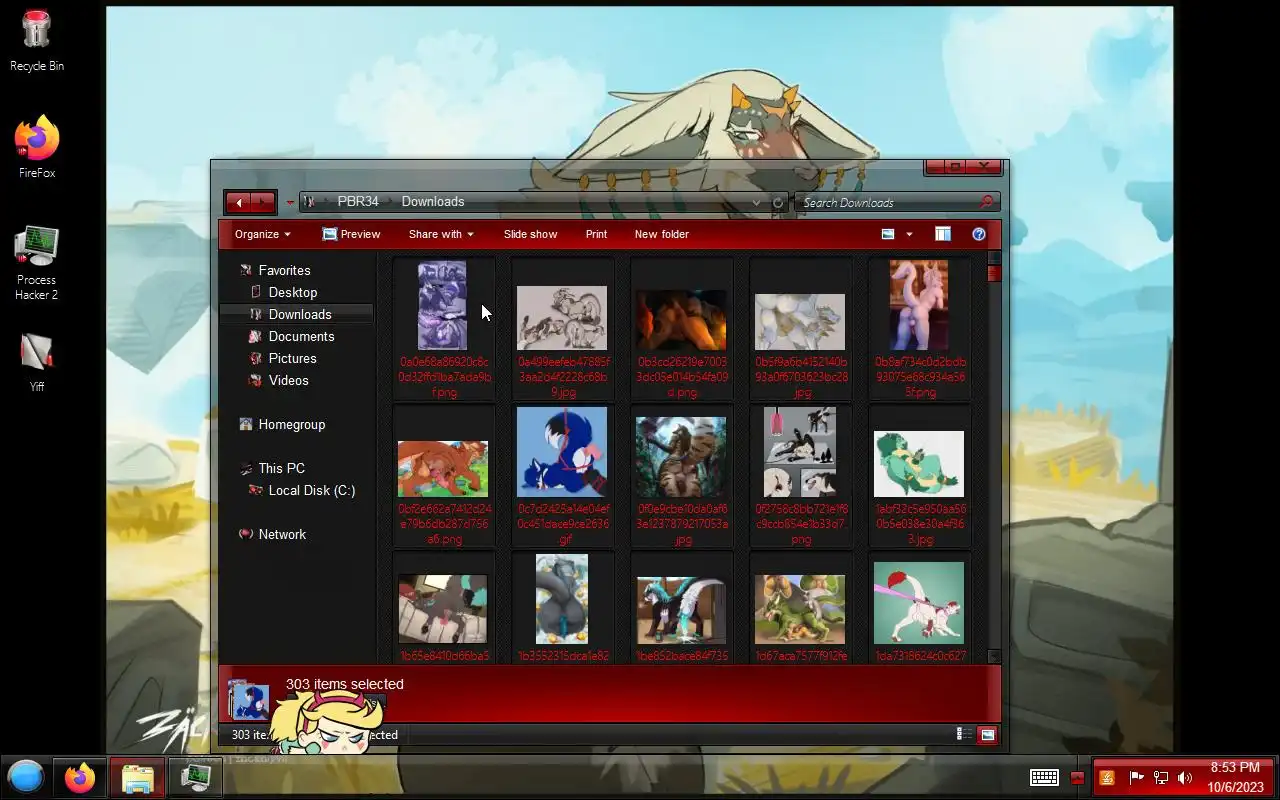Select file starting 0a0e68a86920c8c
1280x800 pixels.
point(443,329)
